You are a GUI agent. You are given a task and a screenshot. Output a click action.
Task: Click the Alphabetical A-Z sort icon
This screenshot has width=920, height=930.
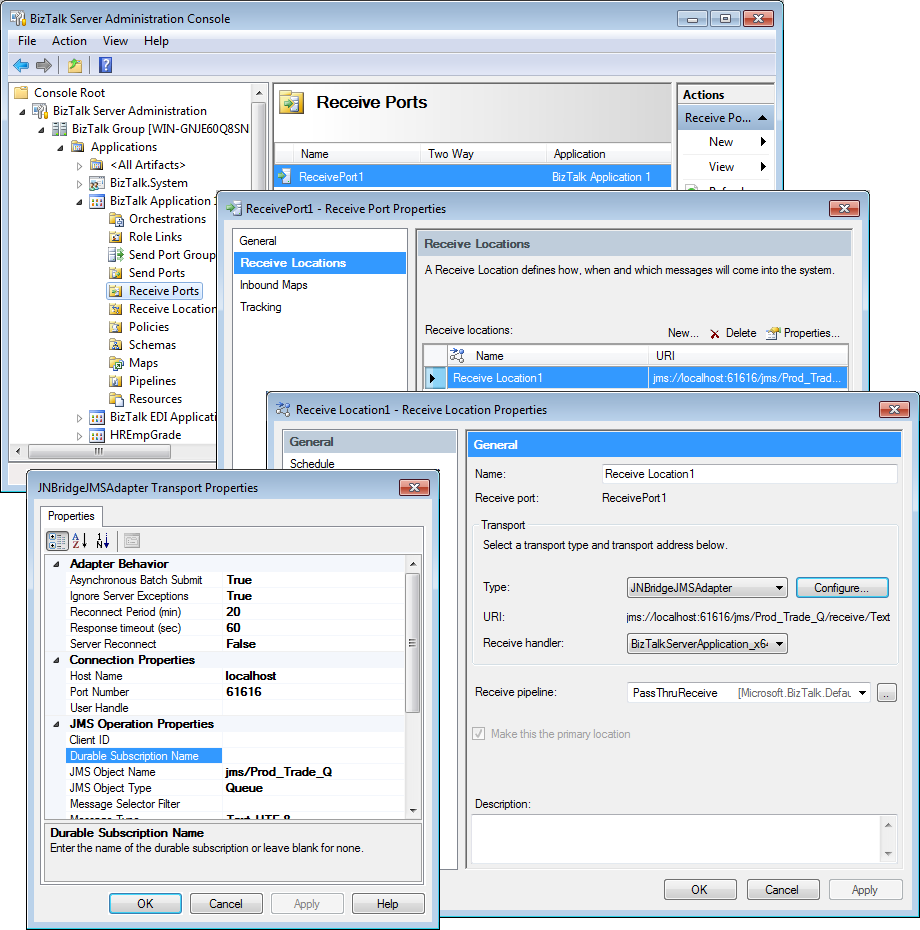pyautogui.click(x=80, y=541)
